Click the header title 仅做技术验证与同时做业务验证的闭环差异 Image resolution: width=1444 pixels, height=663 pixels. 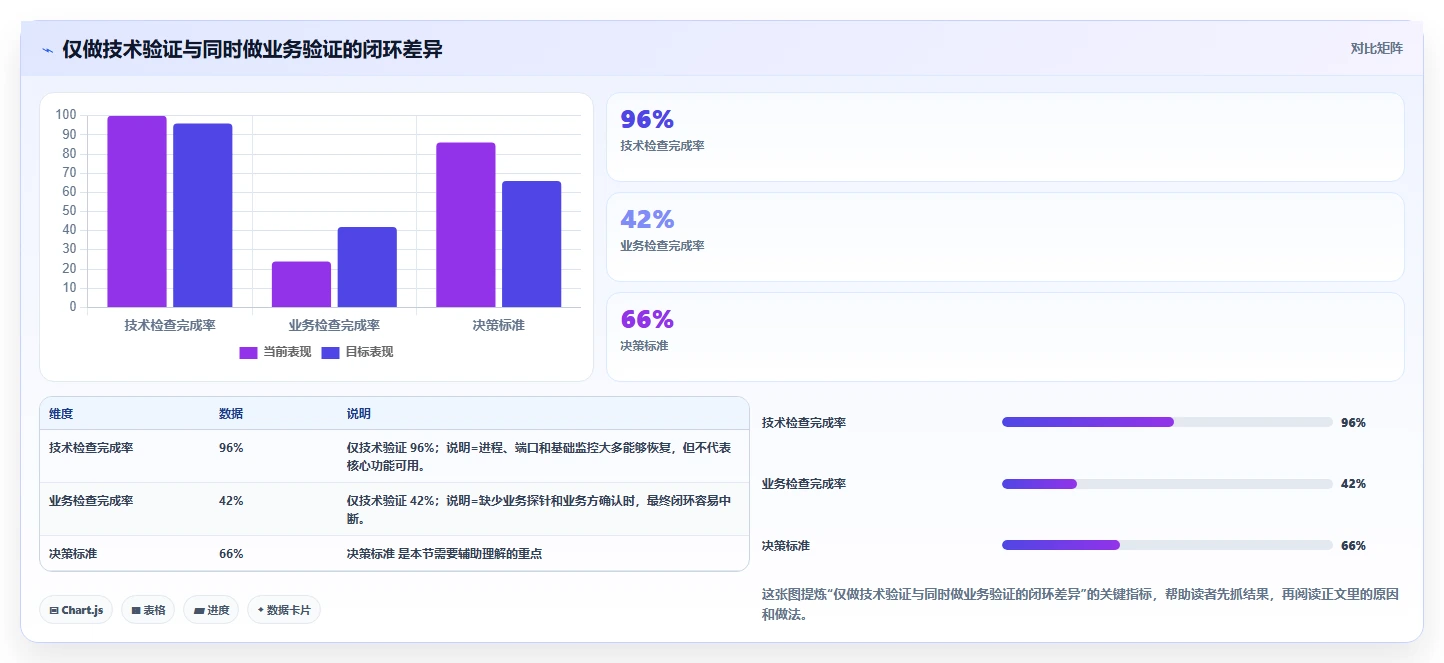coord(252,50)
